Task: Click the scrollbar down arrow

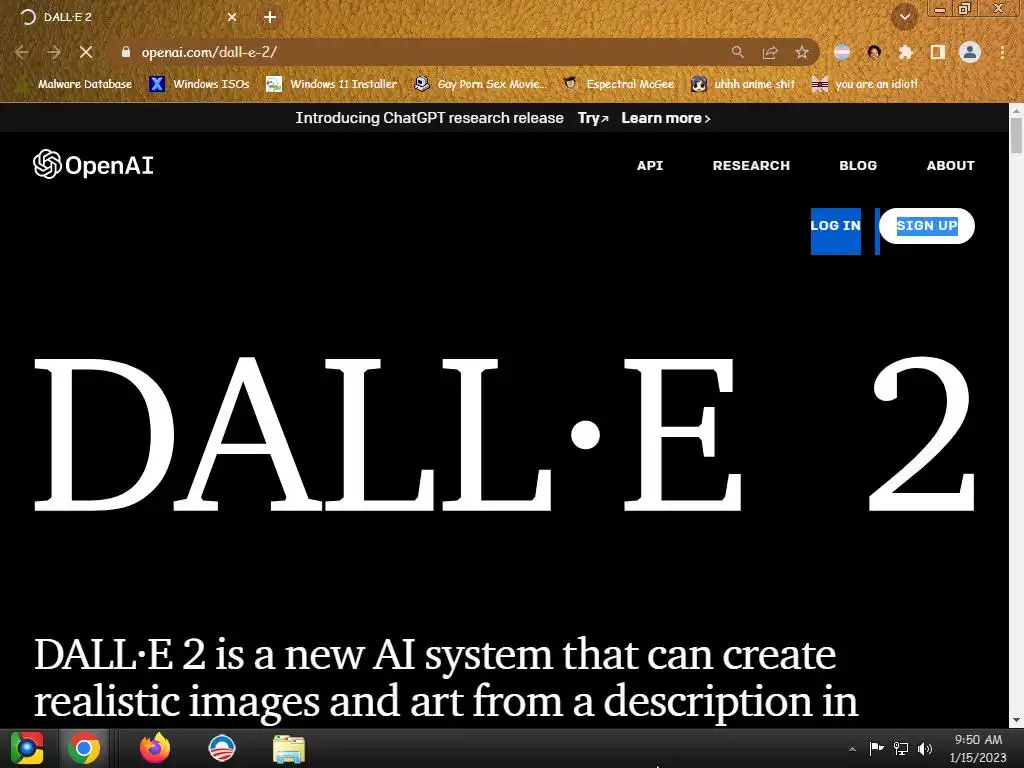Action: tap(1016, 721)
